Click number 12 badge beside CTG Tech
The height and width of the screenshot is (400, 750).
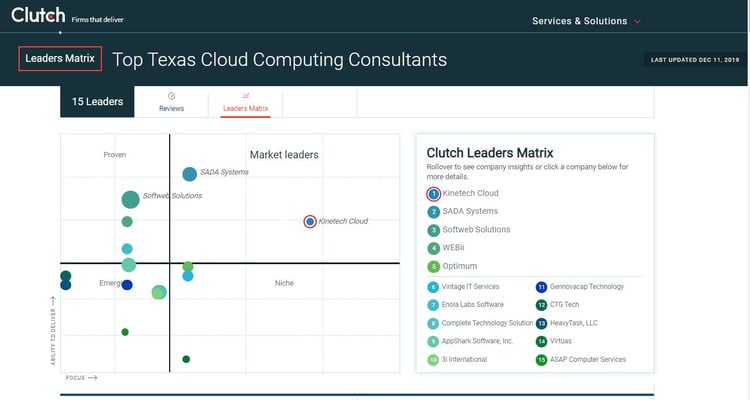pyautogui.click(x=541, y=305)
